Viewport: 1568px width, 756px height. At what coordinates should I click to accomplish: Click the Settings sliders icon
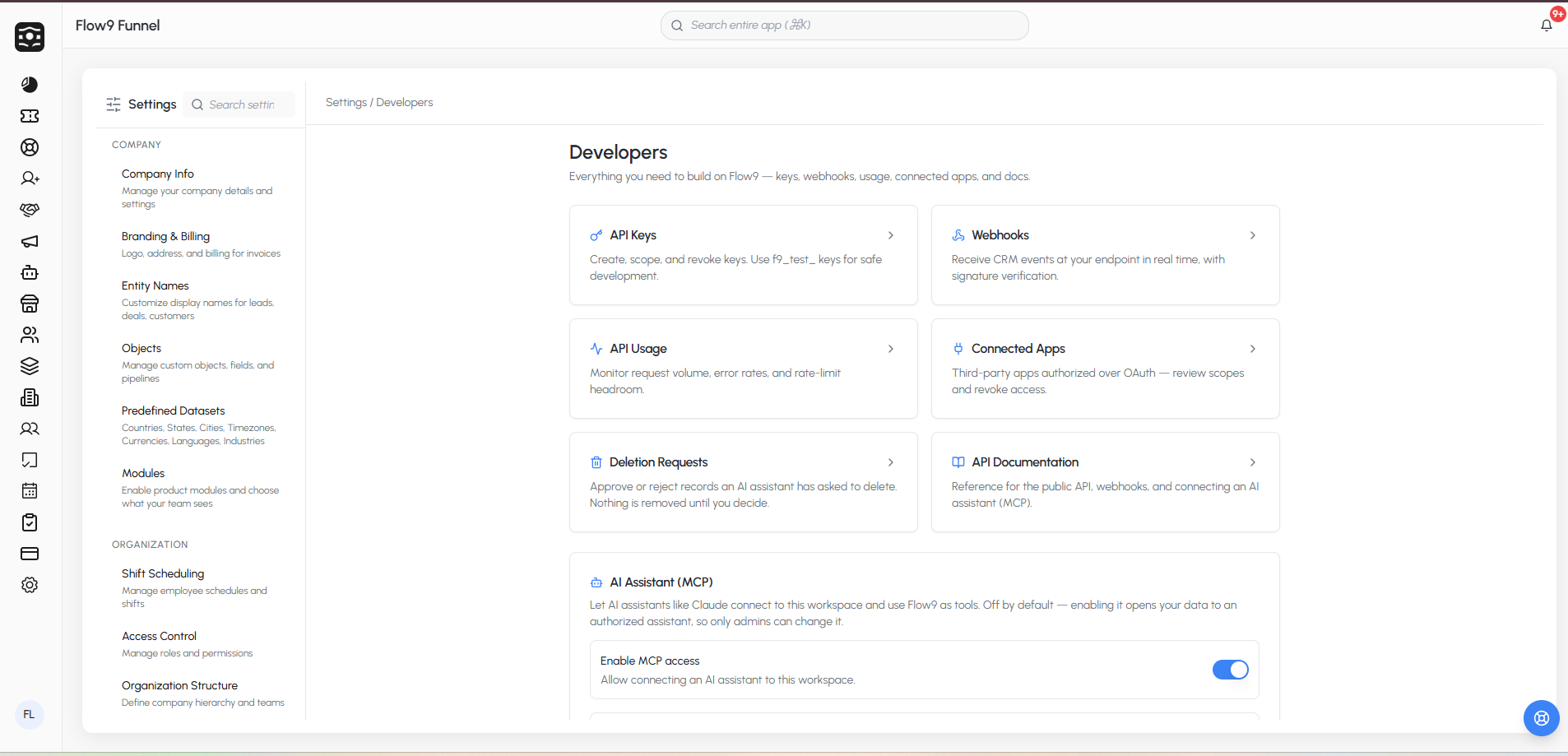coord(114,104)
